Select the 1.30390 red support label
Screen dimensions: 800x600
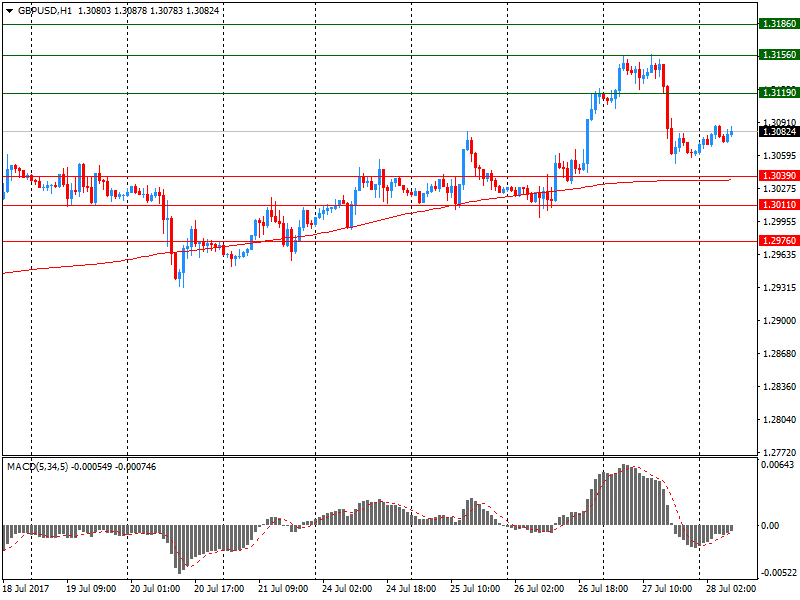779,176
